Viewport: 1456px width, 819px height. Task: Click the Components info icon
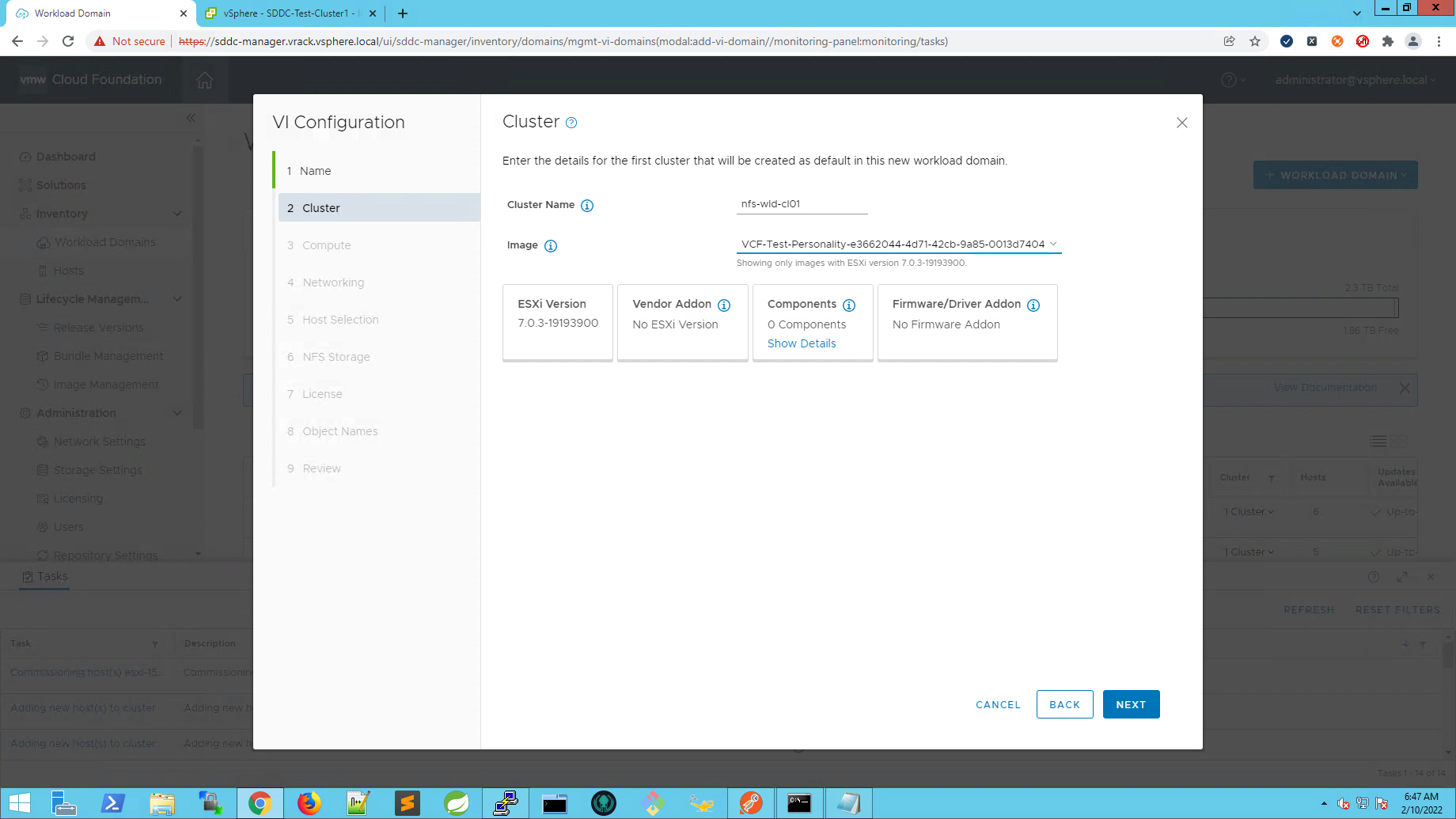[x=849, y=305]
